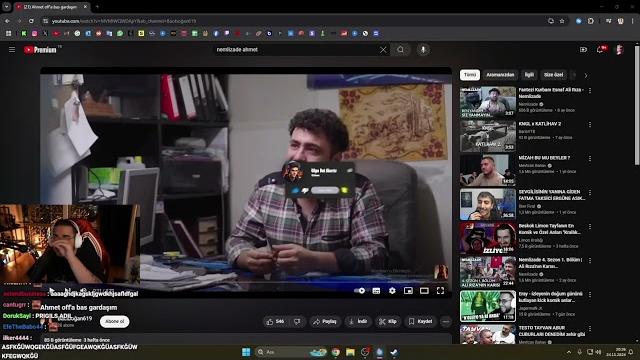
Task: Open options menu for 'SEVGİLİSİNİN YANINA GİDEN' video
Action: 590,192
